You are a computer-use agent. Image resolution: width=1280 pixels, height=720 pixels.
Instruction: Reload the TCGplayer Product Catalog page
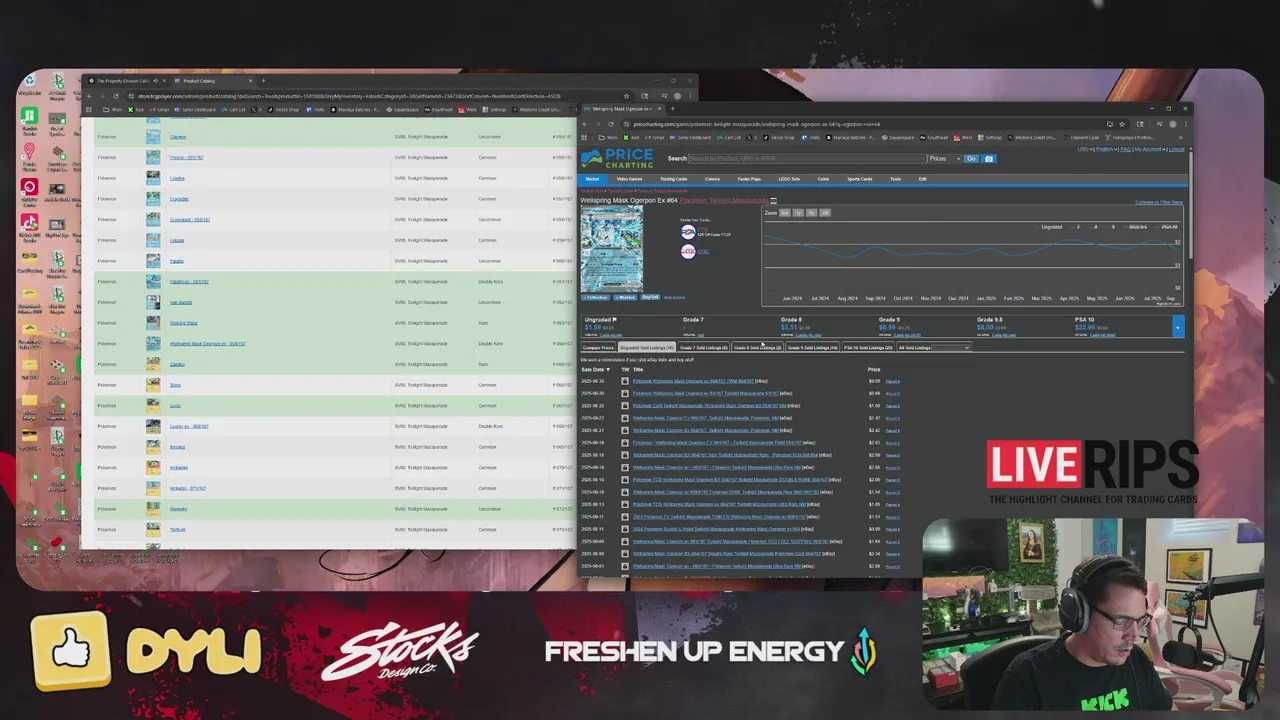pos(115,96)
